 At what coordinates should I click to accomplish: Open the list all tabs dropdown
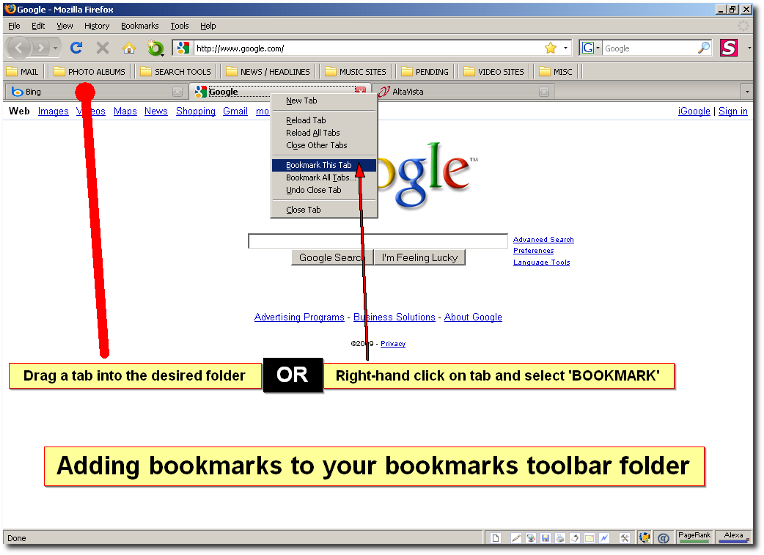point(747,92)
